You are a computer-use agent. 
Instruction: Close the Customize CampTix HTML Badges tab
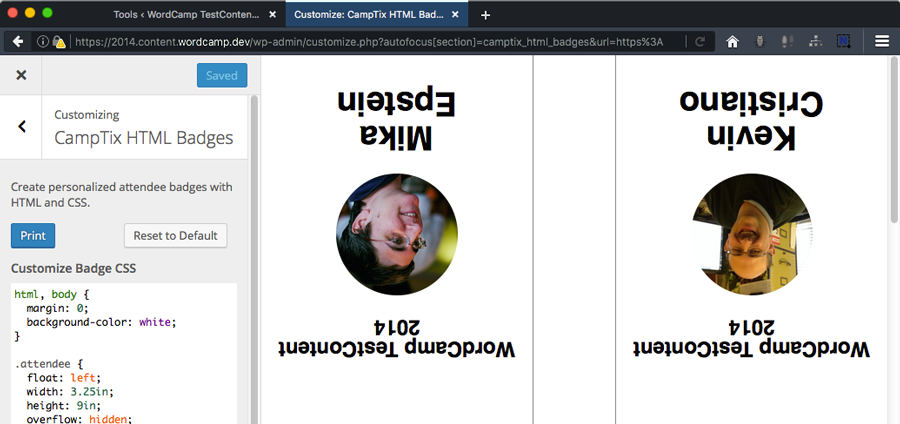click(x=455, y=15)
